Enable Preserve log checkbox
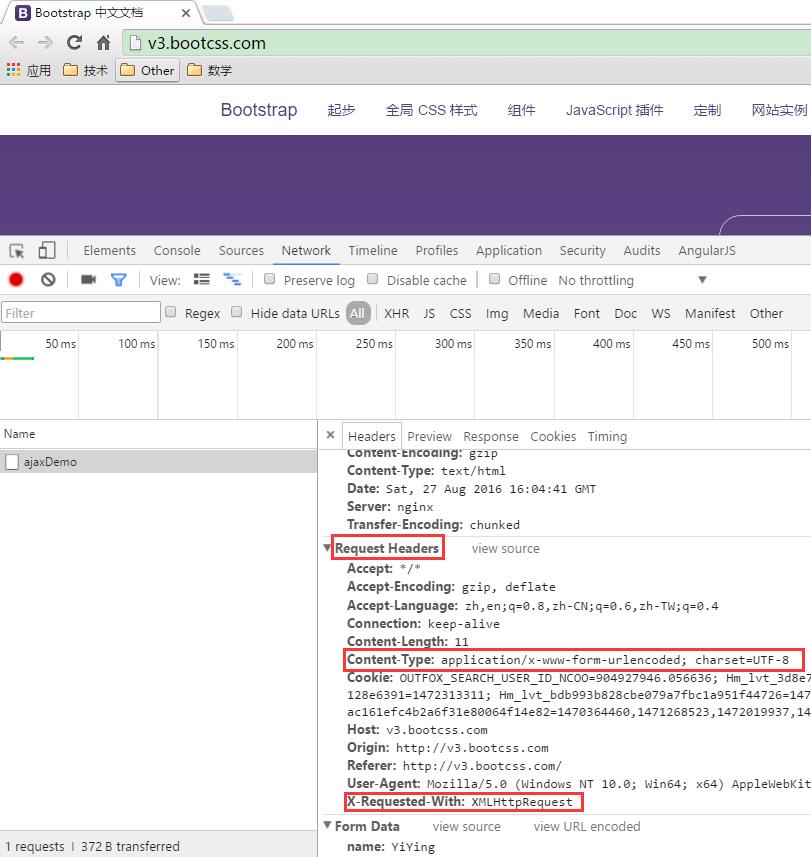811x857 pixels. click(269, 279)
